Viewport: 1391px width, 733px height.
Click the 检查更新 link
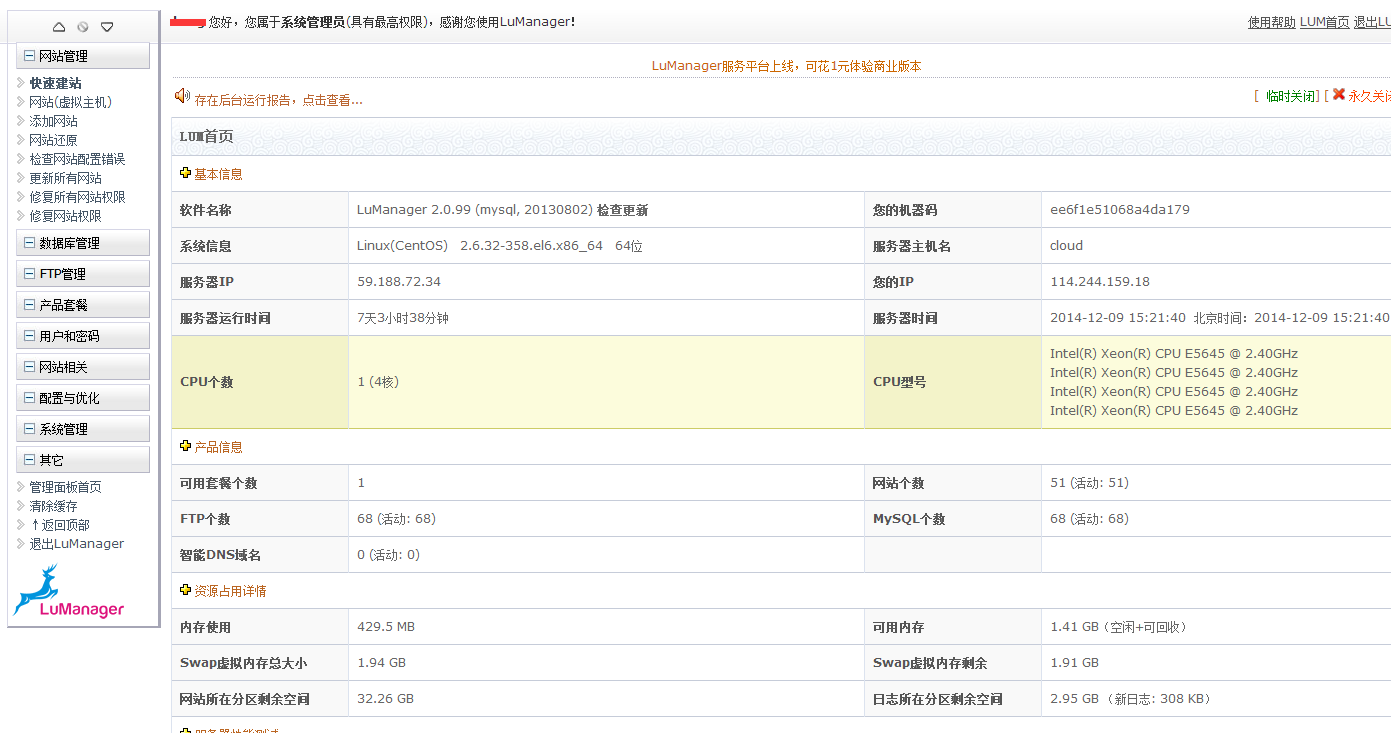click(x=622, y=210)
